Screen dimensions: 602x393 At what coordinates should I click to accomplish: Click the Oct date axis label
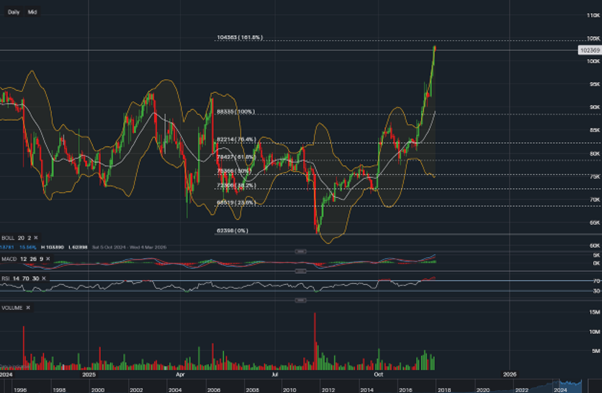[379, 374]
